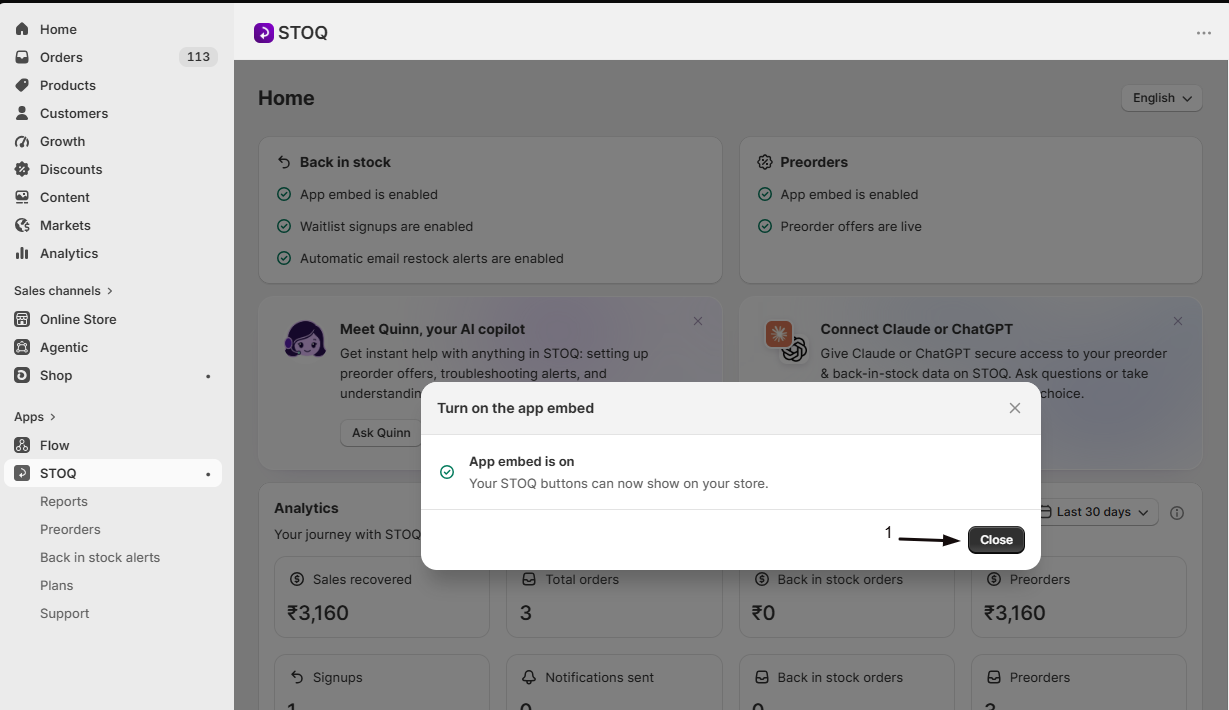Screen dimensions: 1229x710
Task: Click the Back in stock card check for app embed
Action: click(x=284, y=194)
